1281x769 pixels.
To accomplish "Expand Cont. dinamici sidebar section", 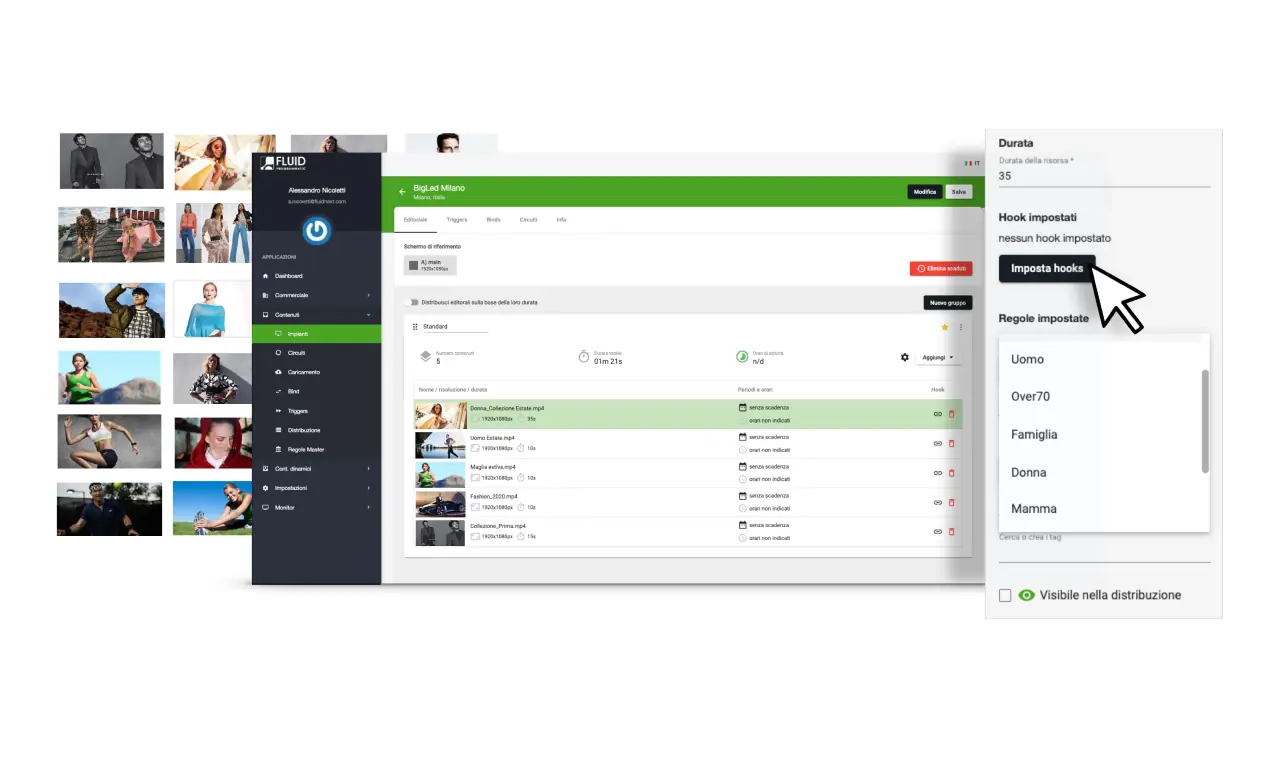I will [x=316, y=469].
